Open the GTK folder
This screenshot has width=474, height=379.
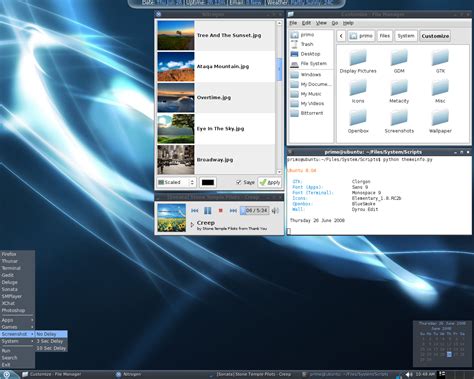(440, 62)
